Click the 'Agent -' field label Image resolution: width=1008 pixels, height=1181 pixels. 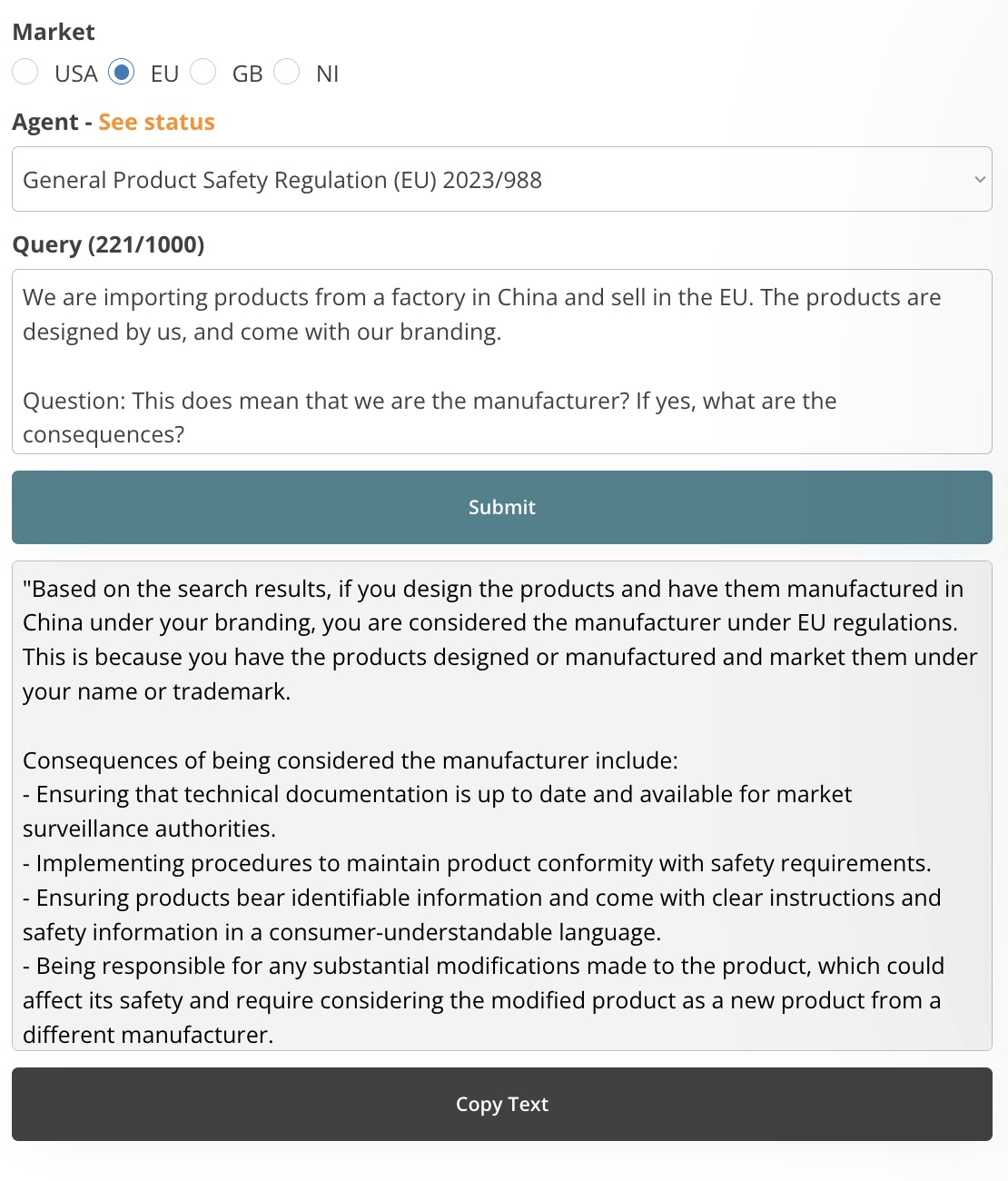pyautogui.click(x=52, y=122)
